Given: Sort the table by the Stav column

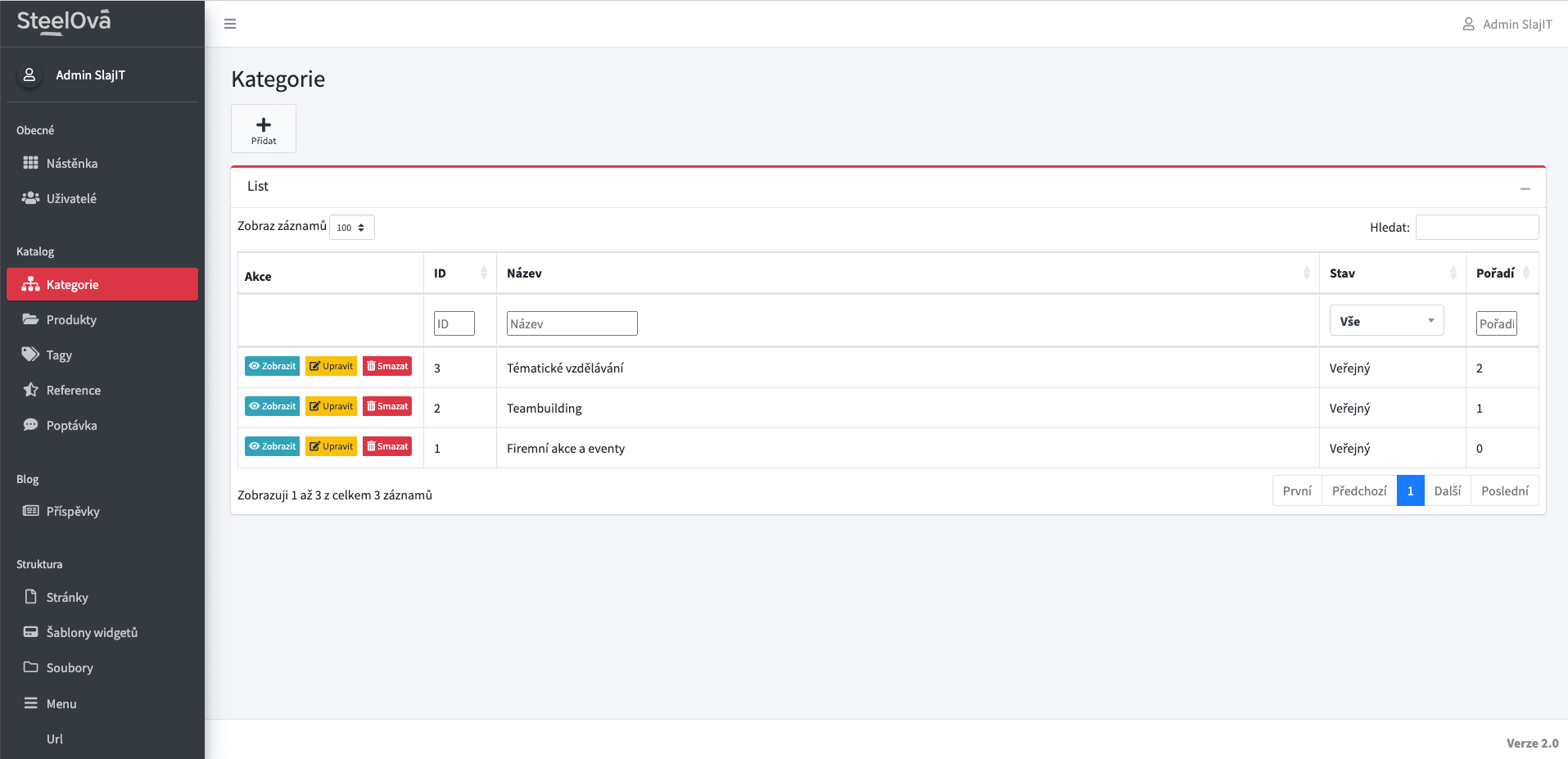Looking at the screenshot, I should (1391, 273).
